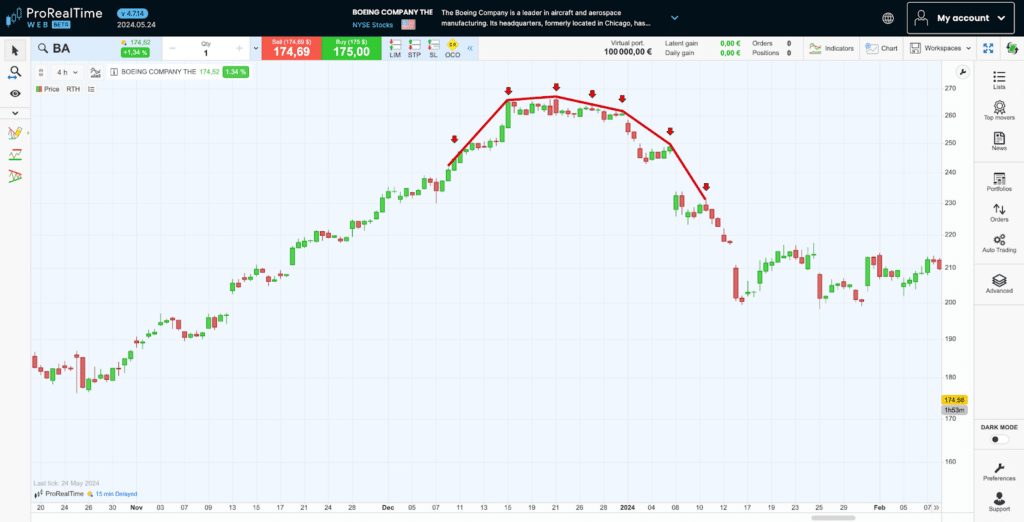The width and height of the screenshot is (1024, 522).
Task: Click the 1h53m countdown label
Action: (954, 410)
